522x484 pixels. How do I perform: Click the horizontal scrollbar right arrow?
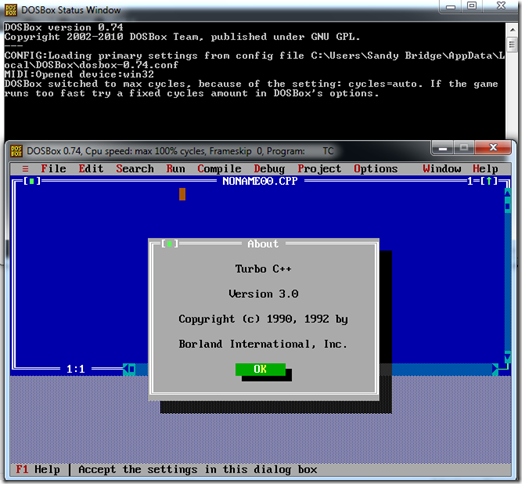click(495, 369)
